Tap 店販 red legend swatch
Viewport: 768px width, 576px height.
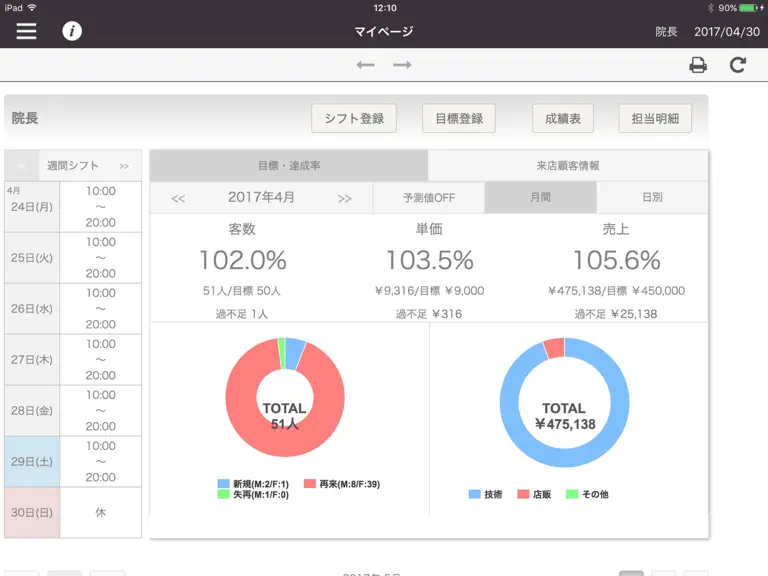tap(523, 494)
